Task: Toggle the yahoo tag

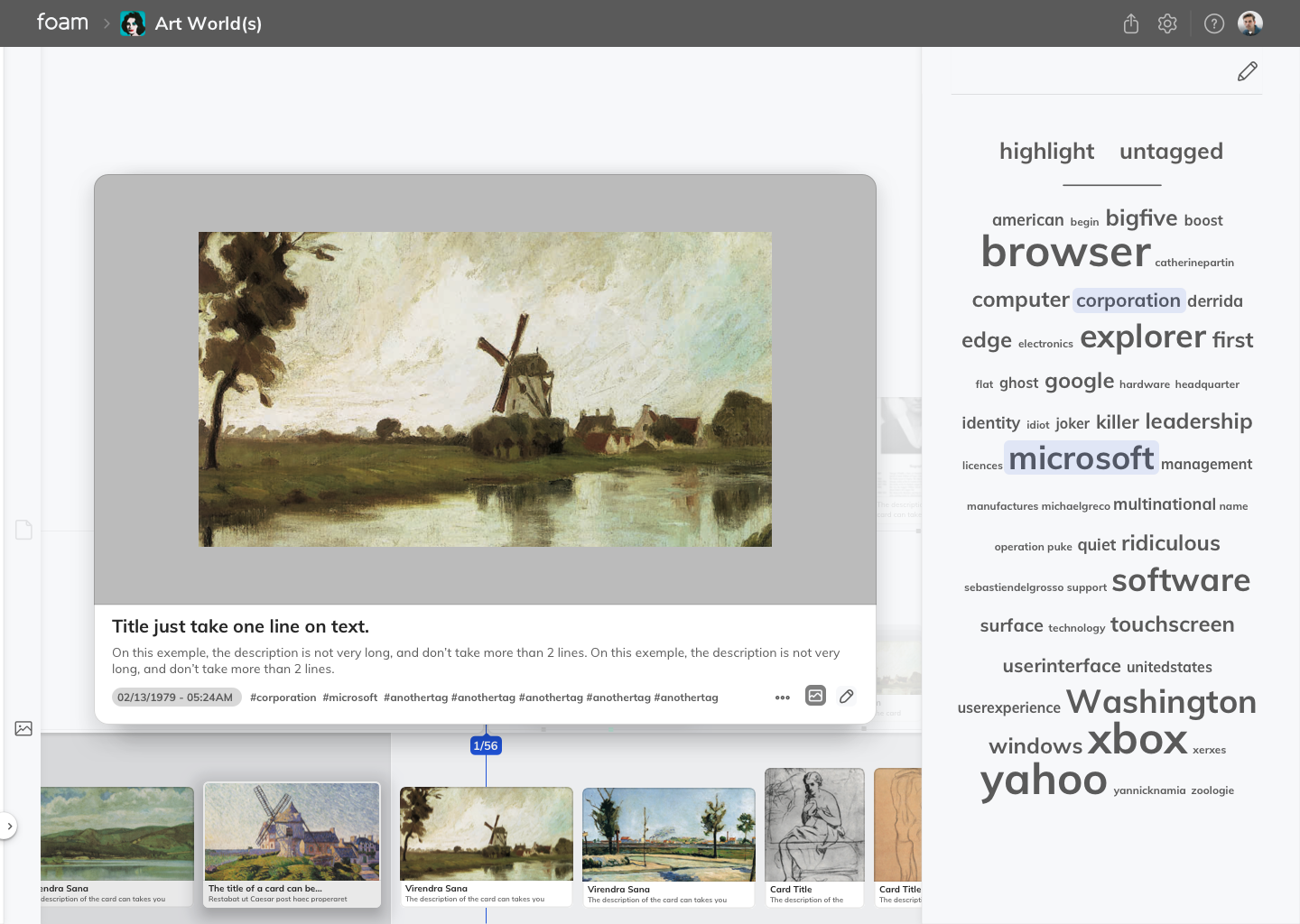Action: [1044, 781]
